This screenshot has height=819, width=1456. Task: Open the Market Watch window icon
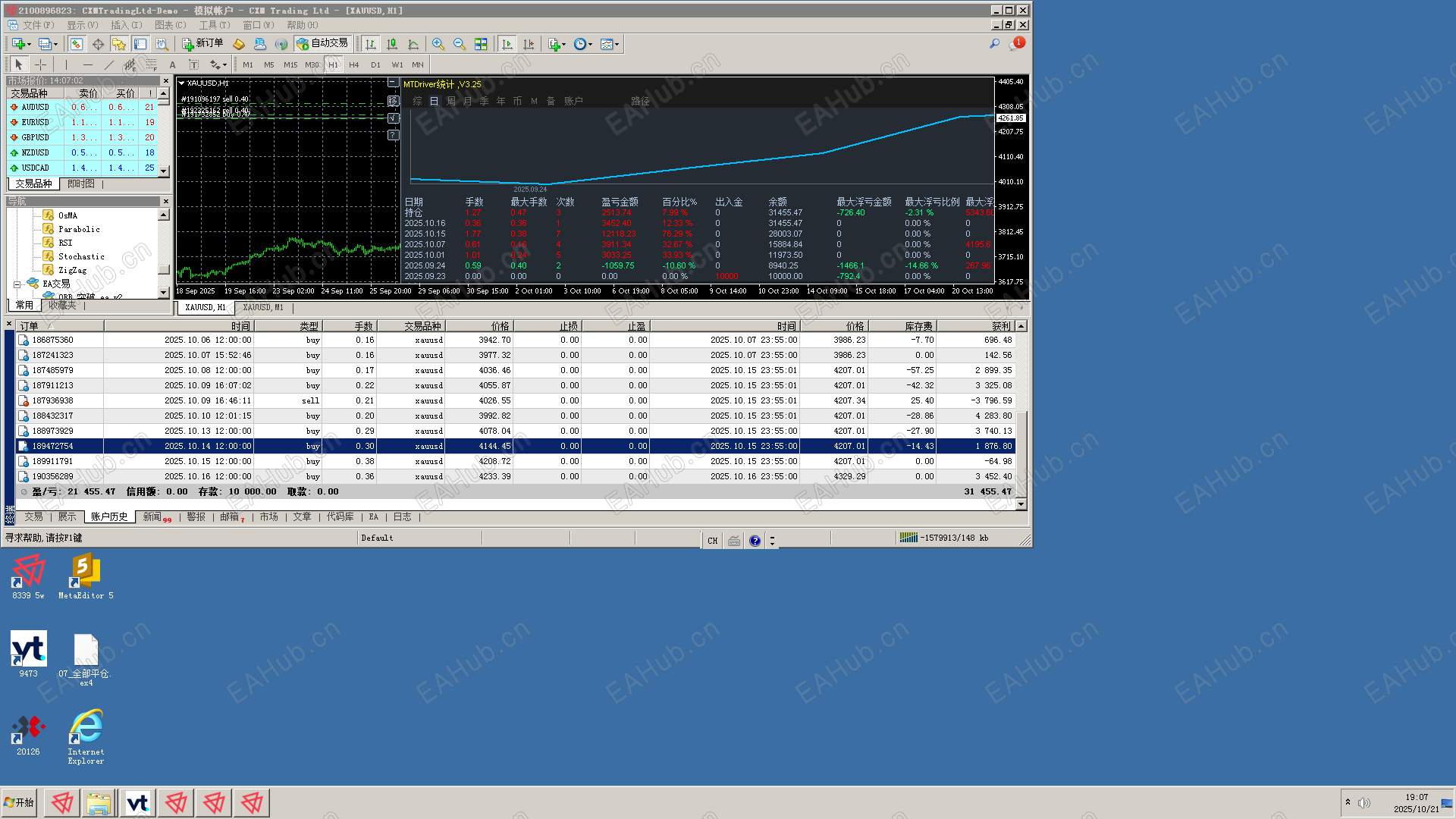(x=77, y=44)
